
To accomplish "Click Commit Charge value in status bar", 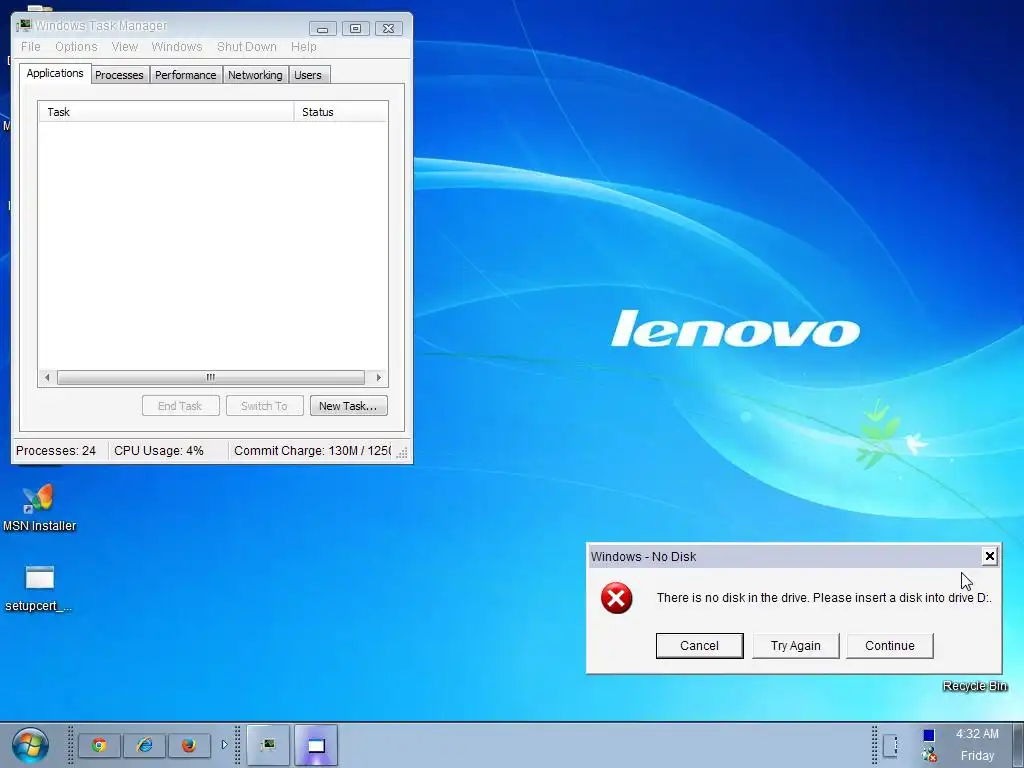I will (312, 451).
